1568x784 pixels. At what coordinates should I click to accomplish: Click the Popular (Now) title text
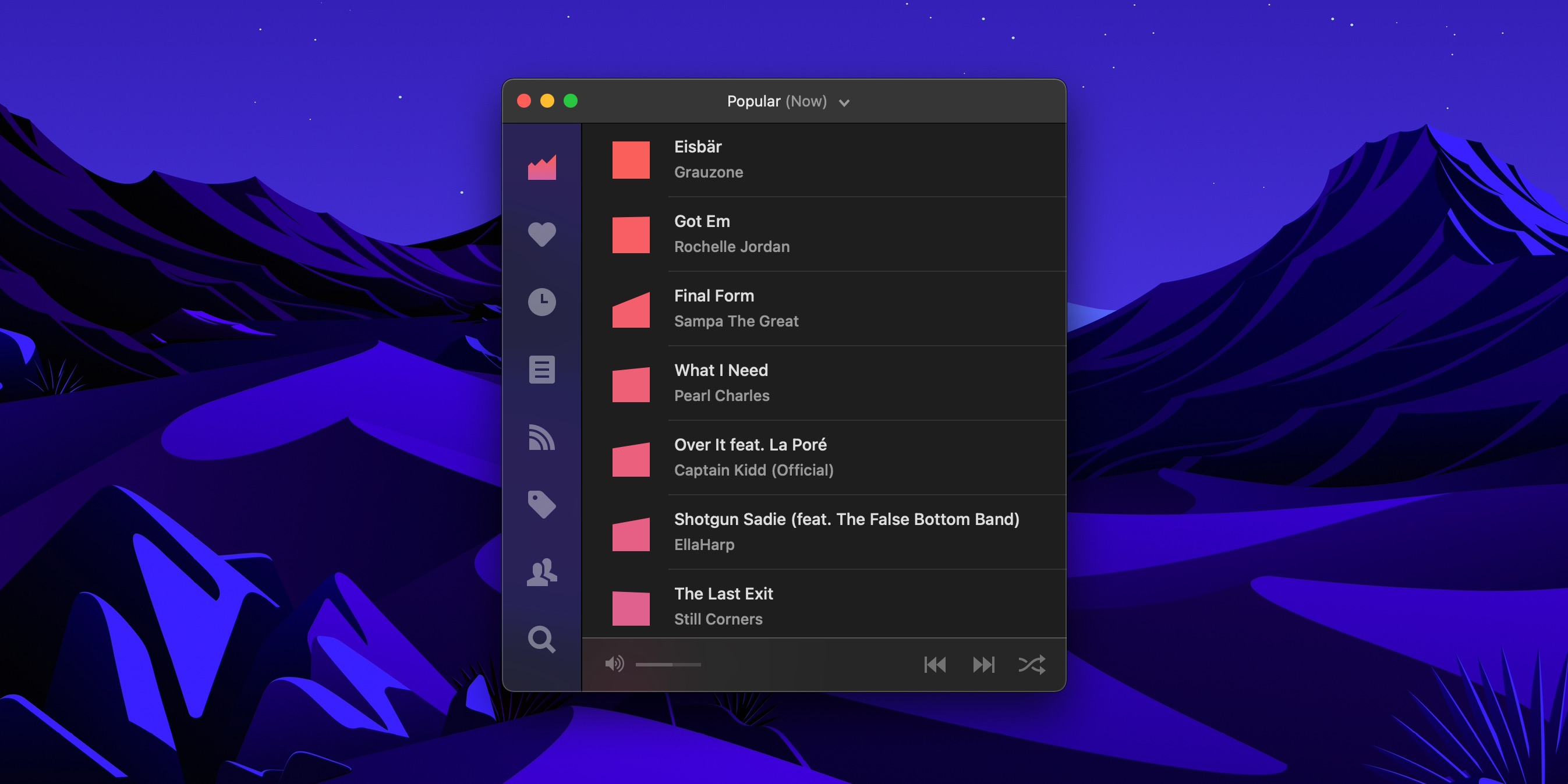point(777,102)
